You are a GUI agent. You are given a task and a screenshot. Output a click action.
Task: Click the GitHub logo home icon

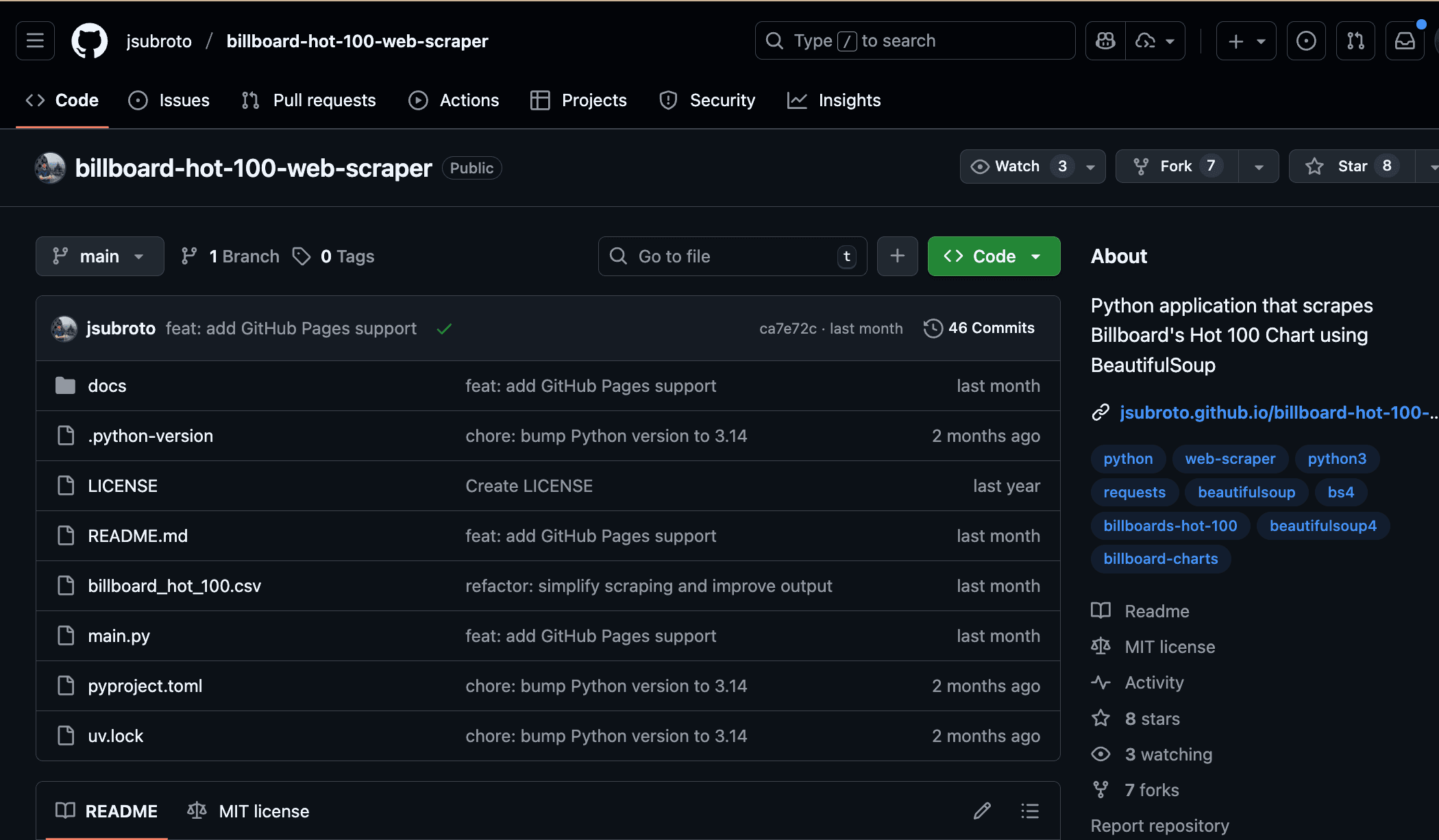tap(90, 41)
